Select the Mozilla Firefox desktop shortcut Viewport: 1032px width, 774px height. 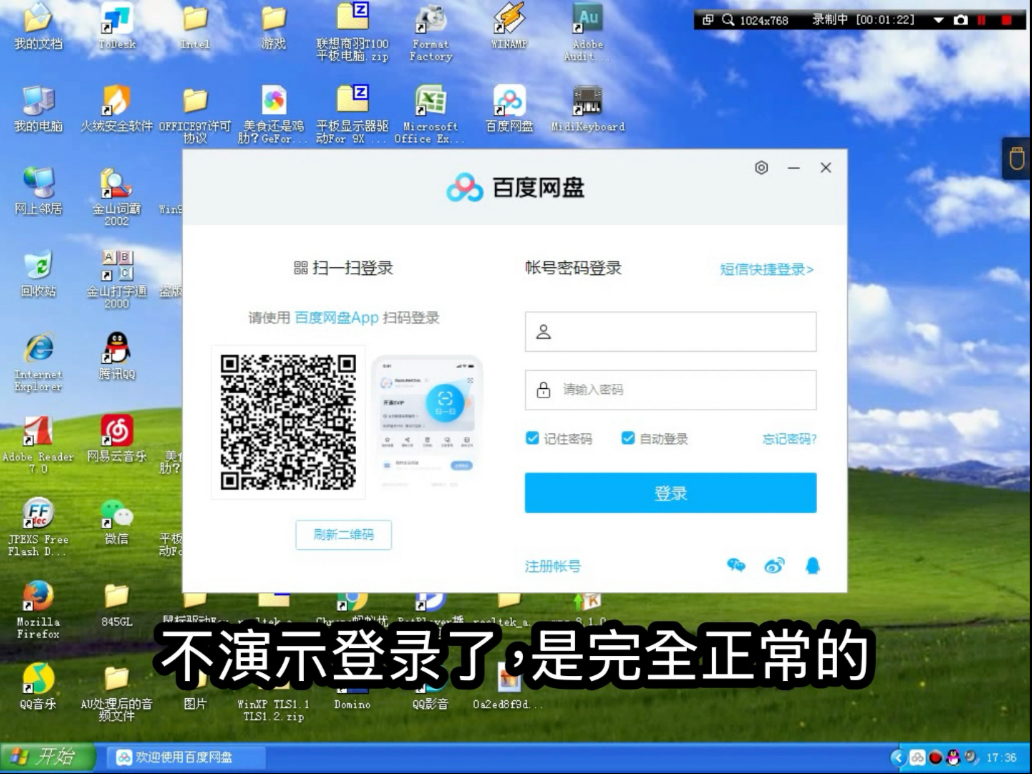(38, 609)
